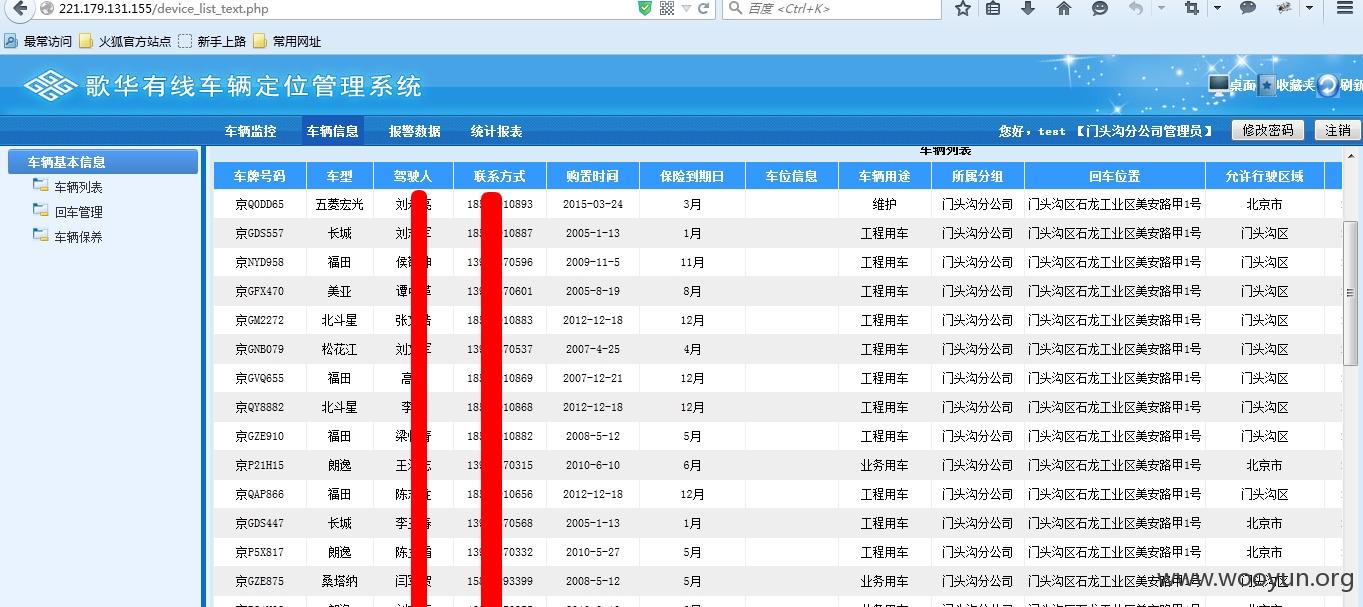Click the speech bubble toolbar icon

(x=1248, y=8)
